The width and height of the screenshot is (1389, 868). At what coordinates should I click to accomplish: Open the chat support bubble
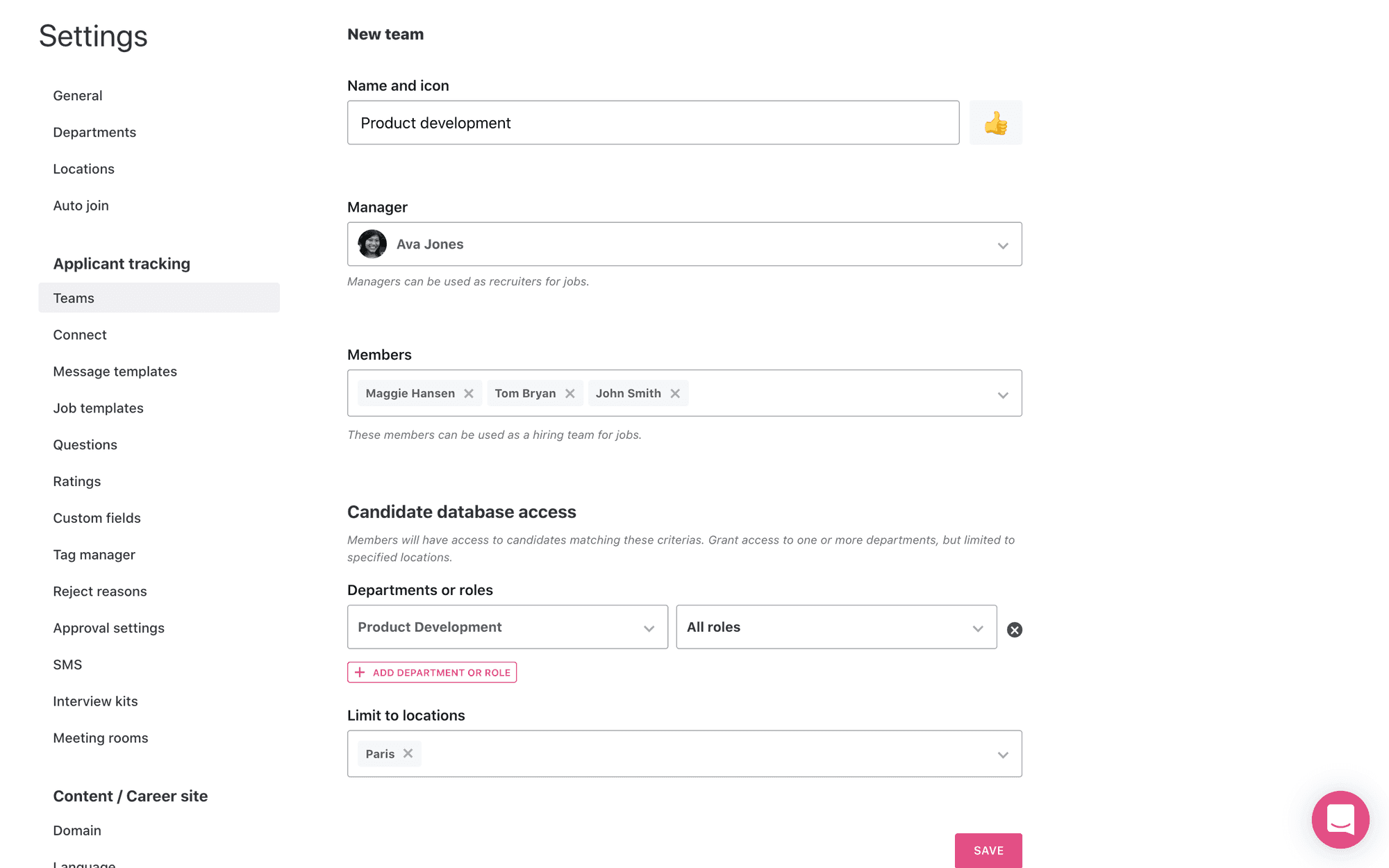pos(1340,819)
